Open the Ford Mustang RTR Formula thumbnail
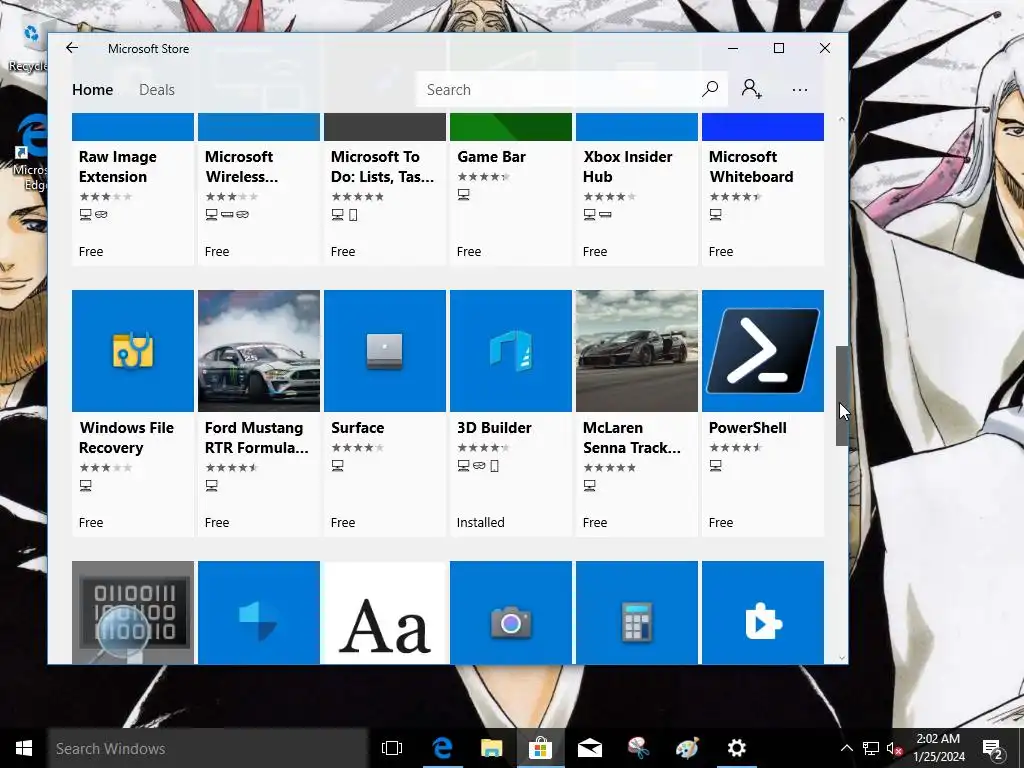The image size is (1024, 768). point(259,351)
